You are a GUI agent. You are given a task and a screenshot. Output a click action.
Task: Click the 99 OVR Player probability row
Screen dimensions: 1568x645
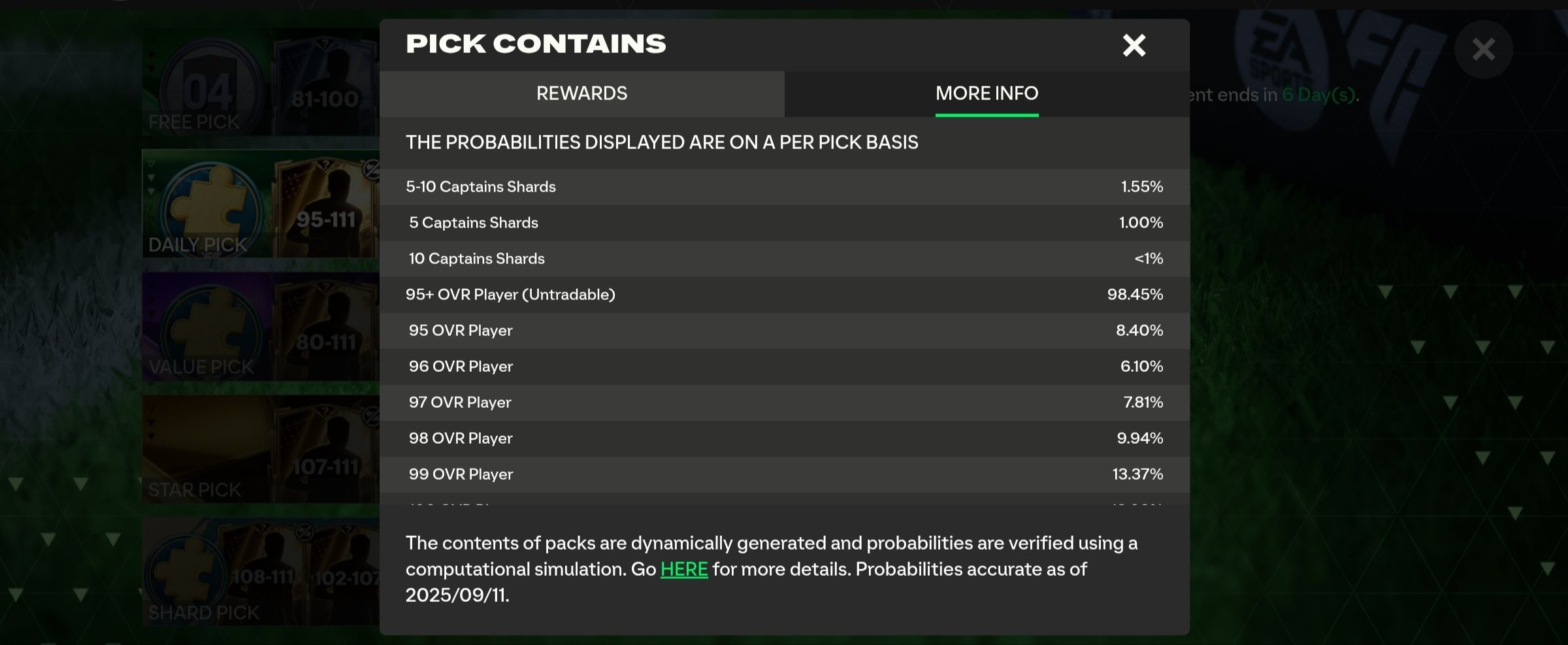click(x=784, y=474)
